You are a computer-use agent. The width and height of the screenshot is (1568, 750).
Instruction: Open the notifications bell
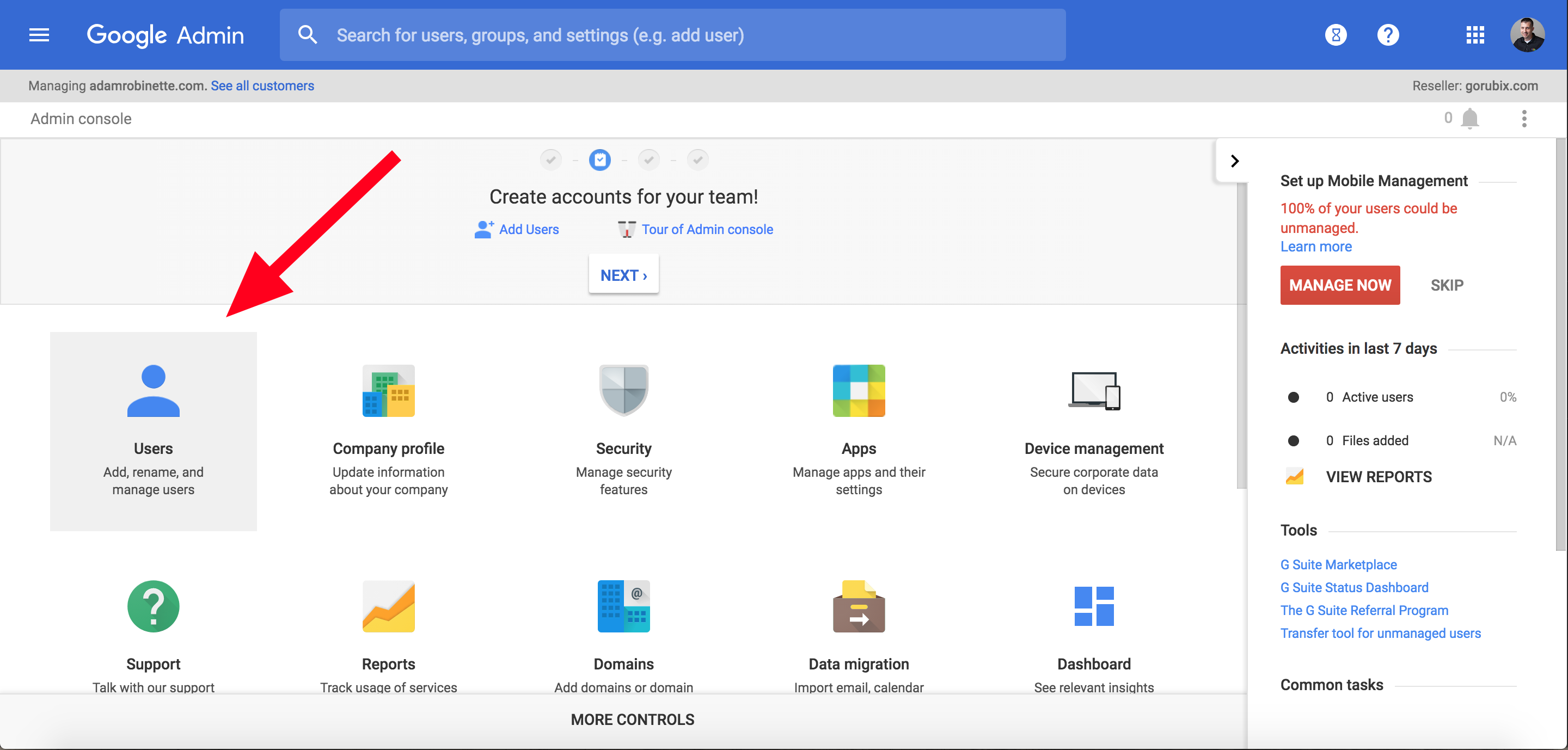[x=1469, y=118]
